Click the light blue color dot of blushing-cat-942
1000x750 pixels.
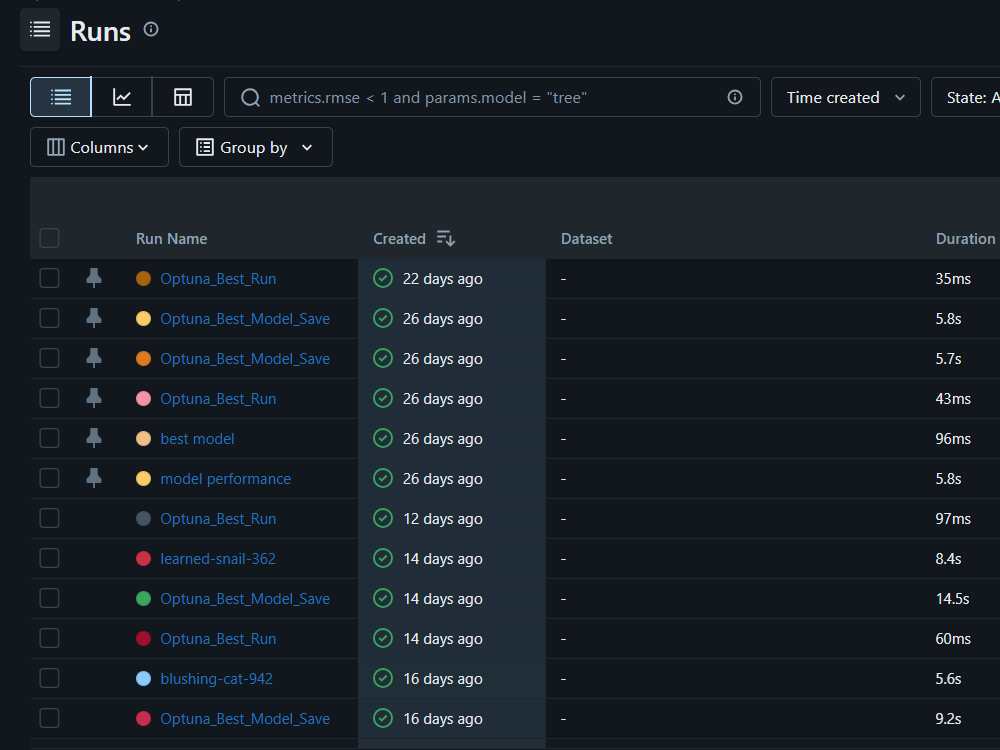point(143,679)
